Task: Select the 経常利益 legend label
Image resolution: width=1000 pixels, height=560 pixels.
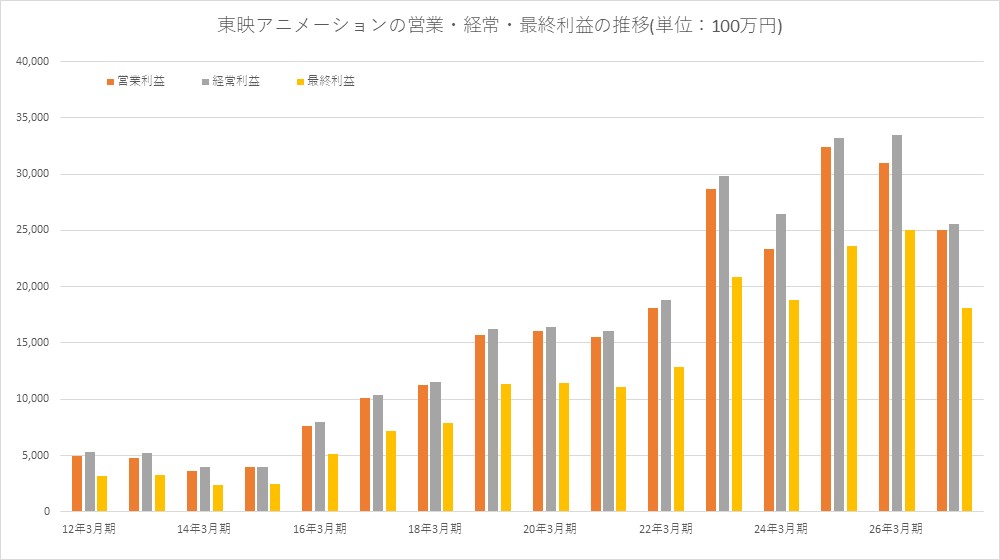Action: tap(236, 81)
